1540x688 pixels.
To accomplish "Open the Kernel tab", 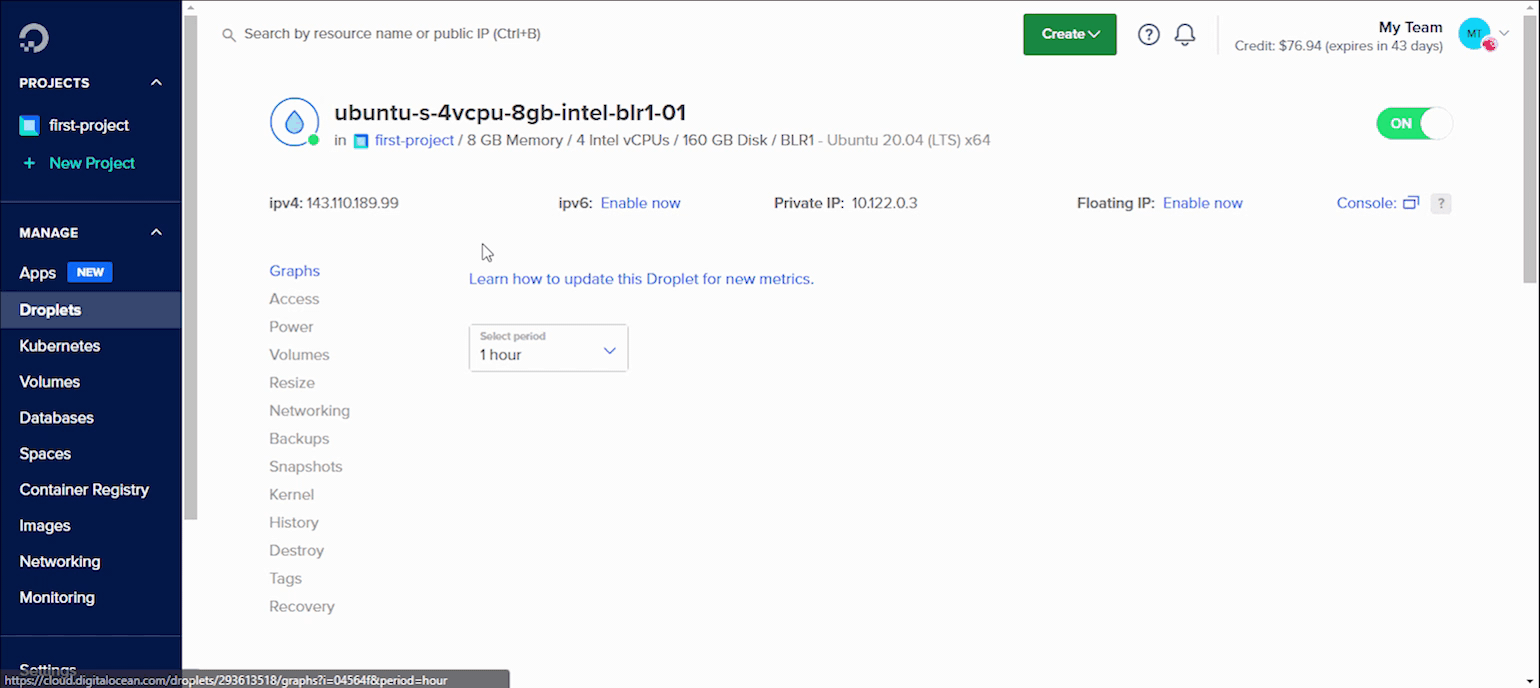I will [291, 495].
